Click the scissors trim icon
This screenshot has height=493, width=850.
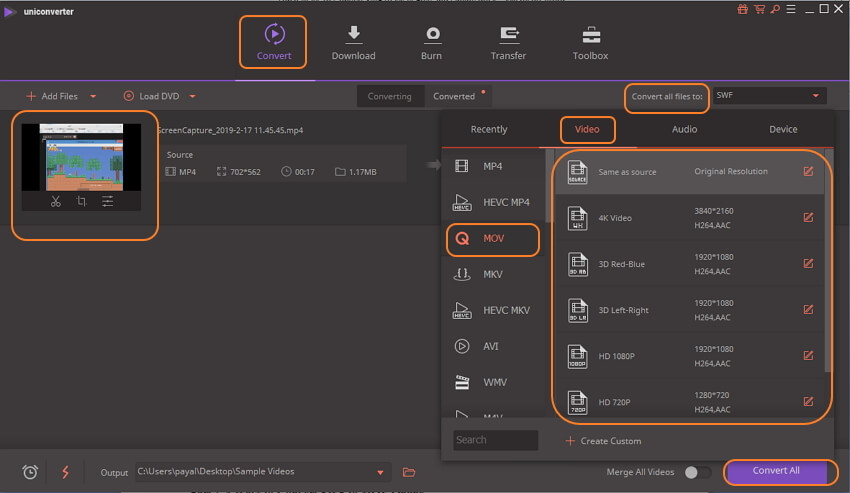55,201
